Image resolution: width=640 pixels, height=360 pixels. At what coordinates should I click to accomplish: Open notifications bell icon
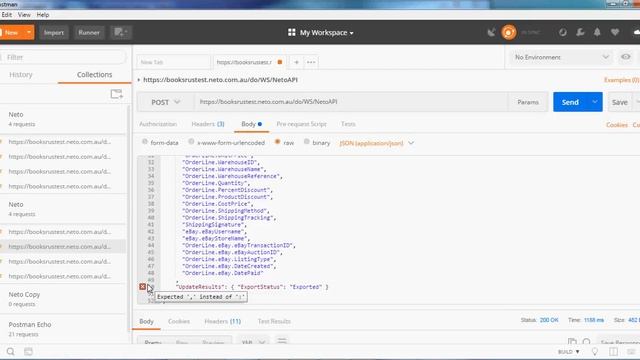coord(597,33)
